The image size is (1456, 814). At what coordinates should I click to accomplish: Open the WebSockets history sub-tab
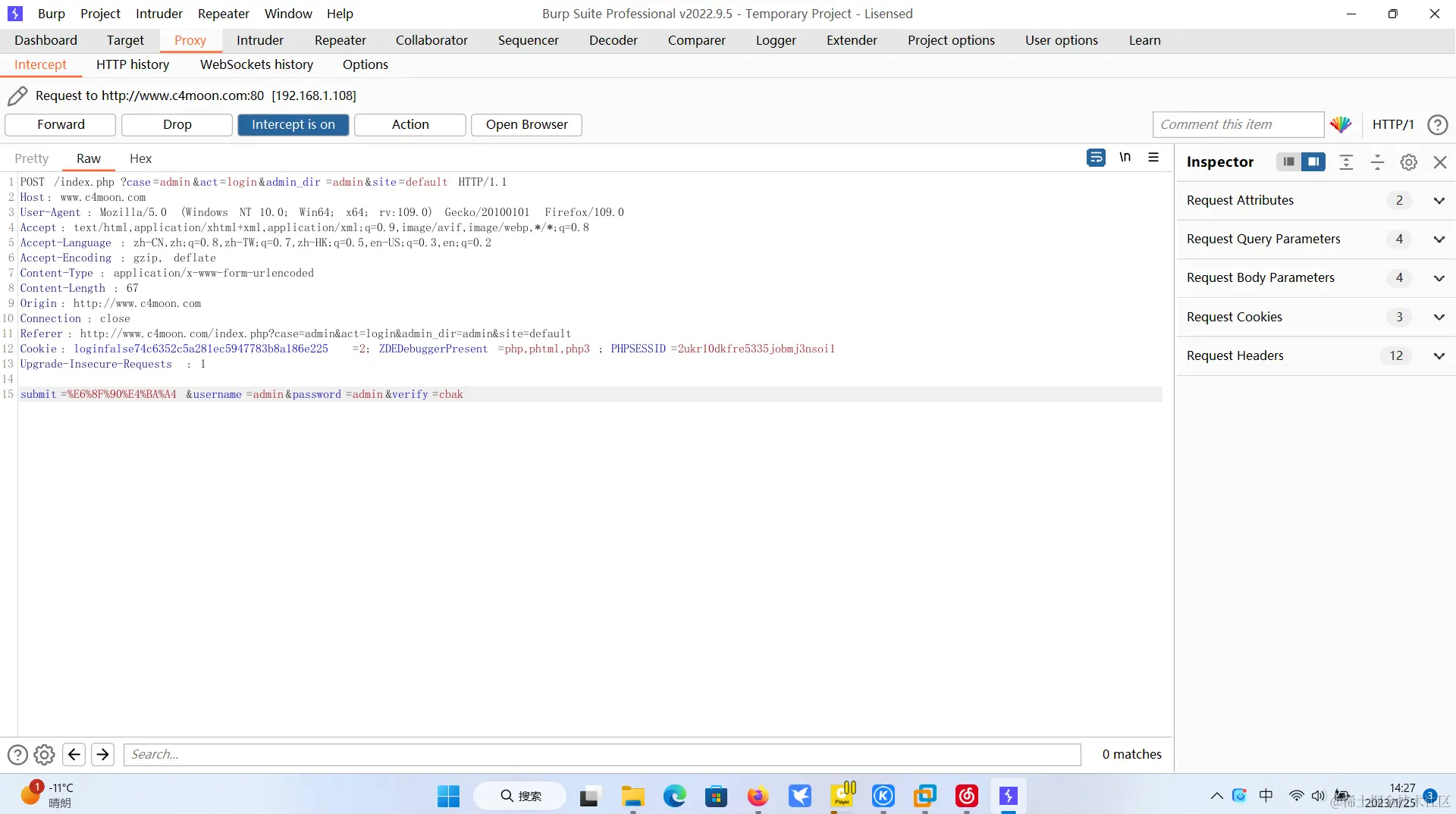256,64
